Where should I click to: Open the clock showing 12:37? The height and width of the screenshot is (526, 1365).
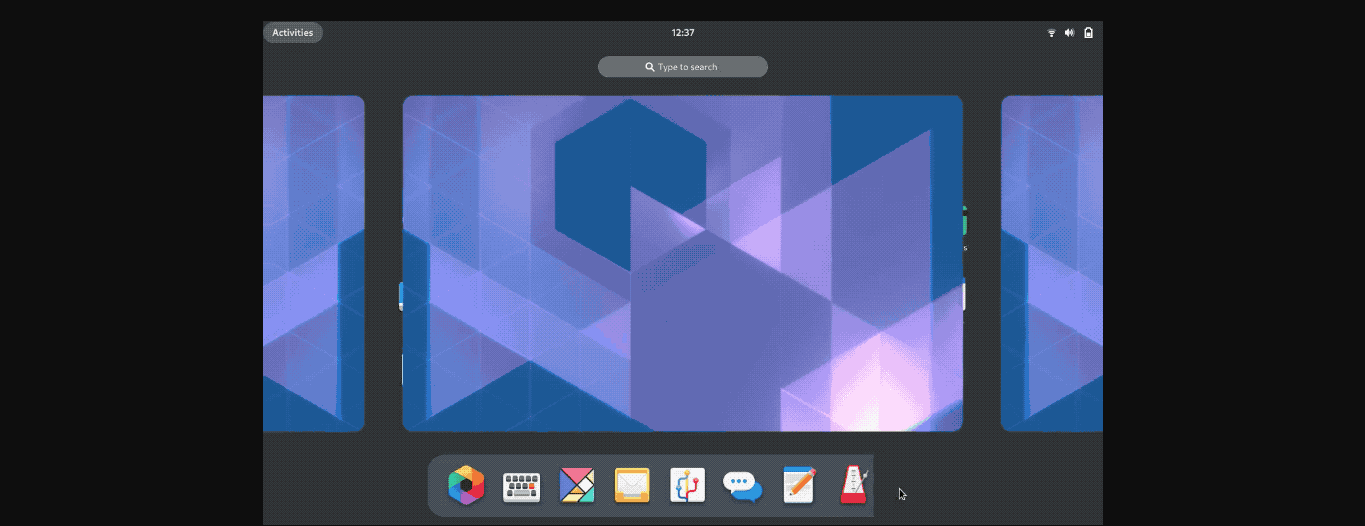pyautogui.click(x=683, y=32)
